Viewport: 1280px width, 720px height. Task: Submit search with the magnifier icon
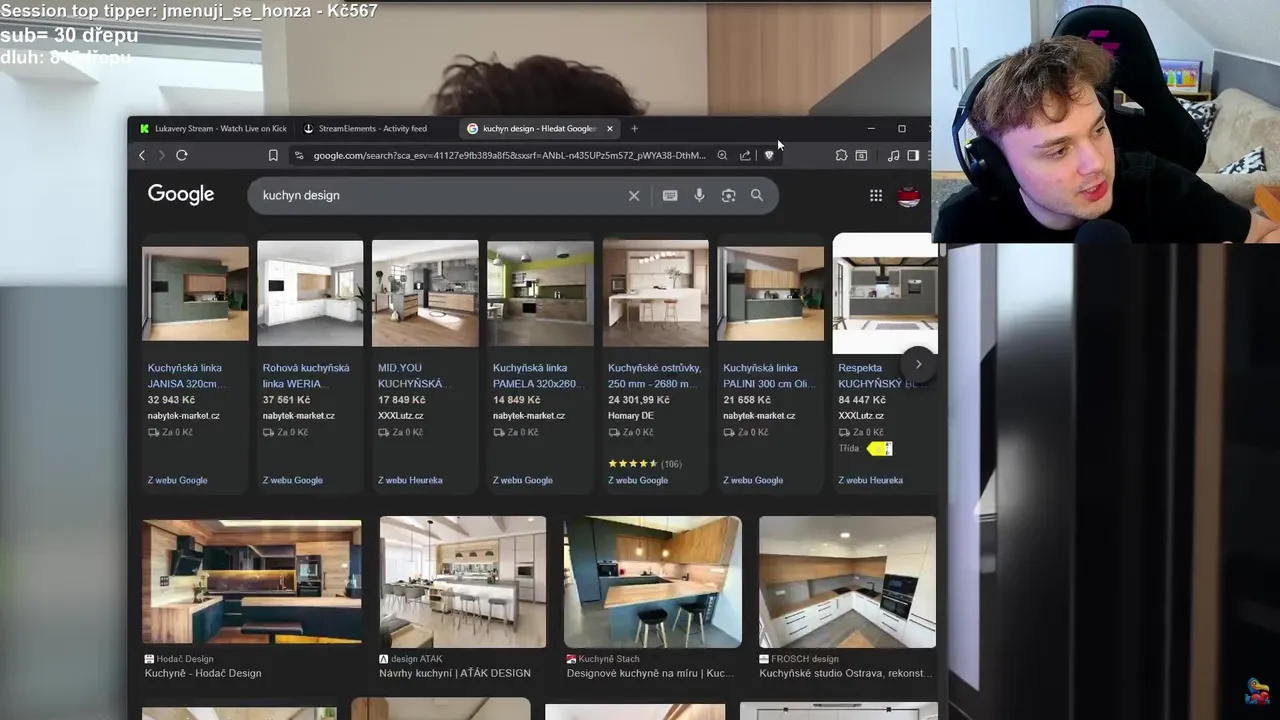point(757,196)
